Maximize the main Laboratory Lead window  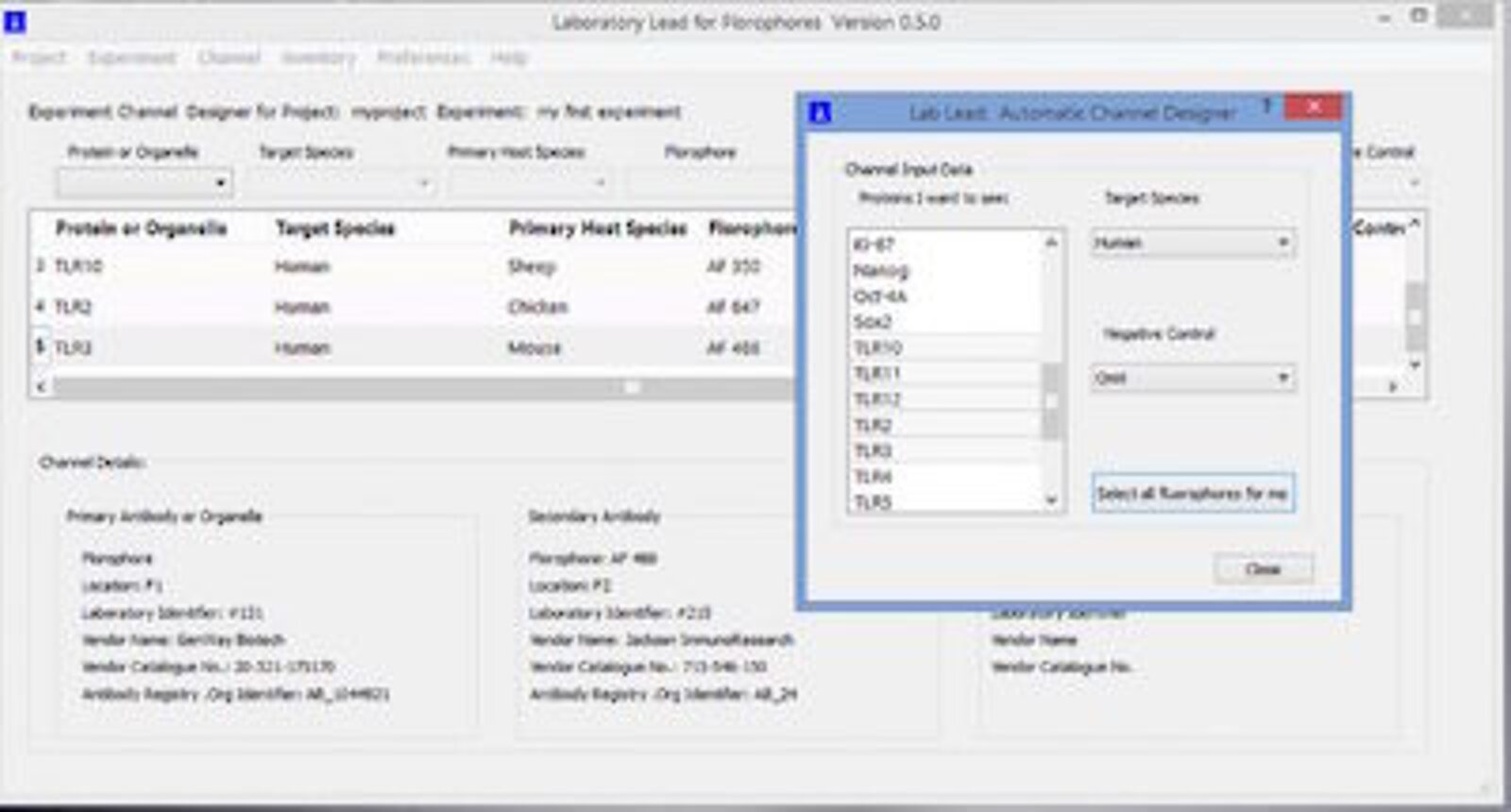[x=1418, y=17]
